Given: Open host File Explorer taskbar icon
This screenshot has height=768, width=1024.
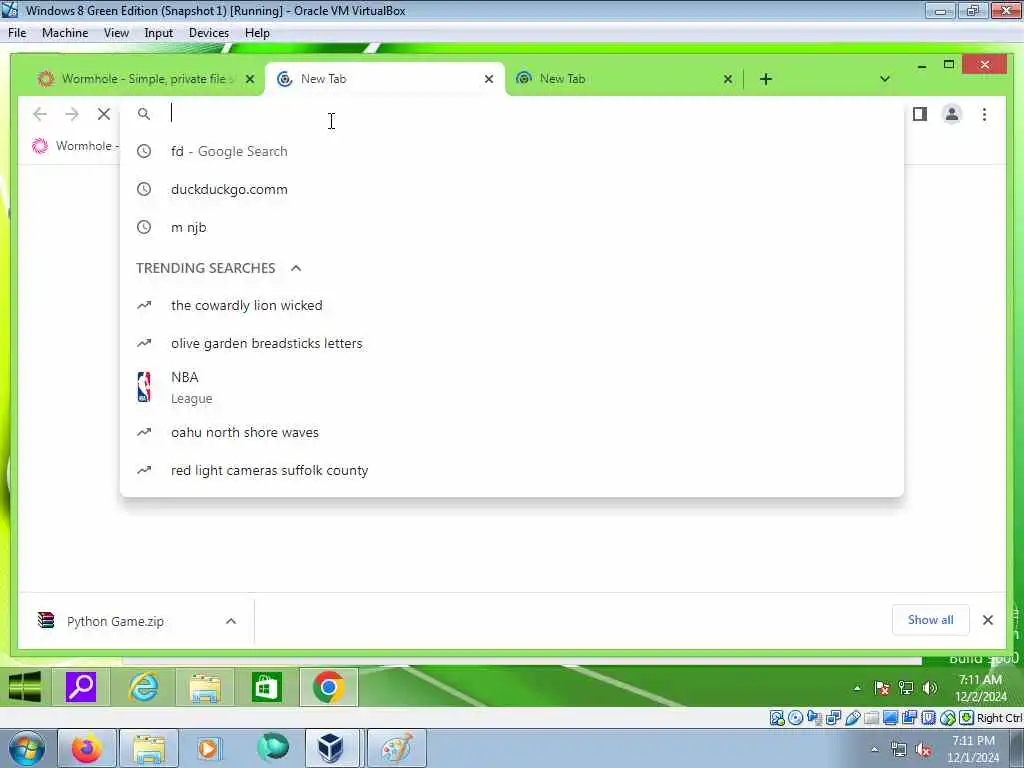Looking at the screenshot, I should click(x=149, y=748).
